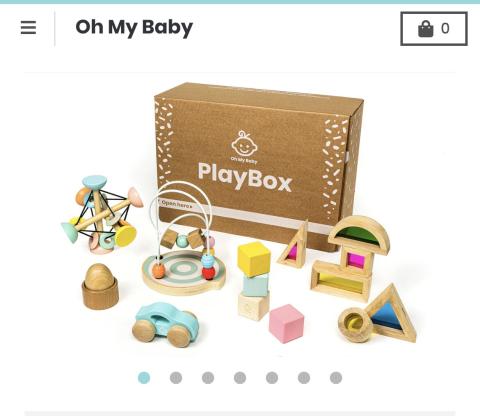Click the cart item count 0
480x416 pixels.
pos(445,29)
